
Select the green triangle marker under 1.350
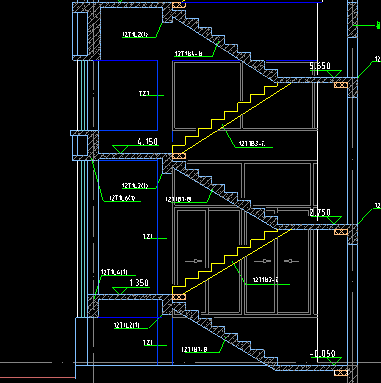[x=120, y=291]
